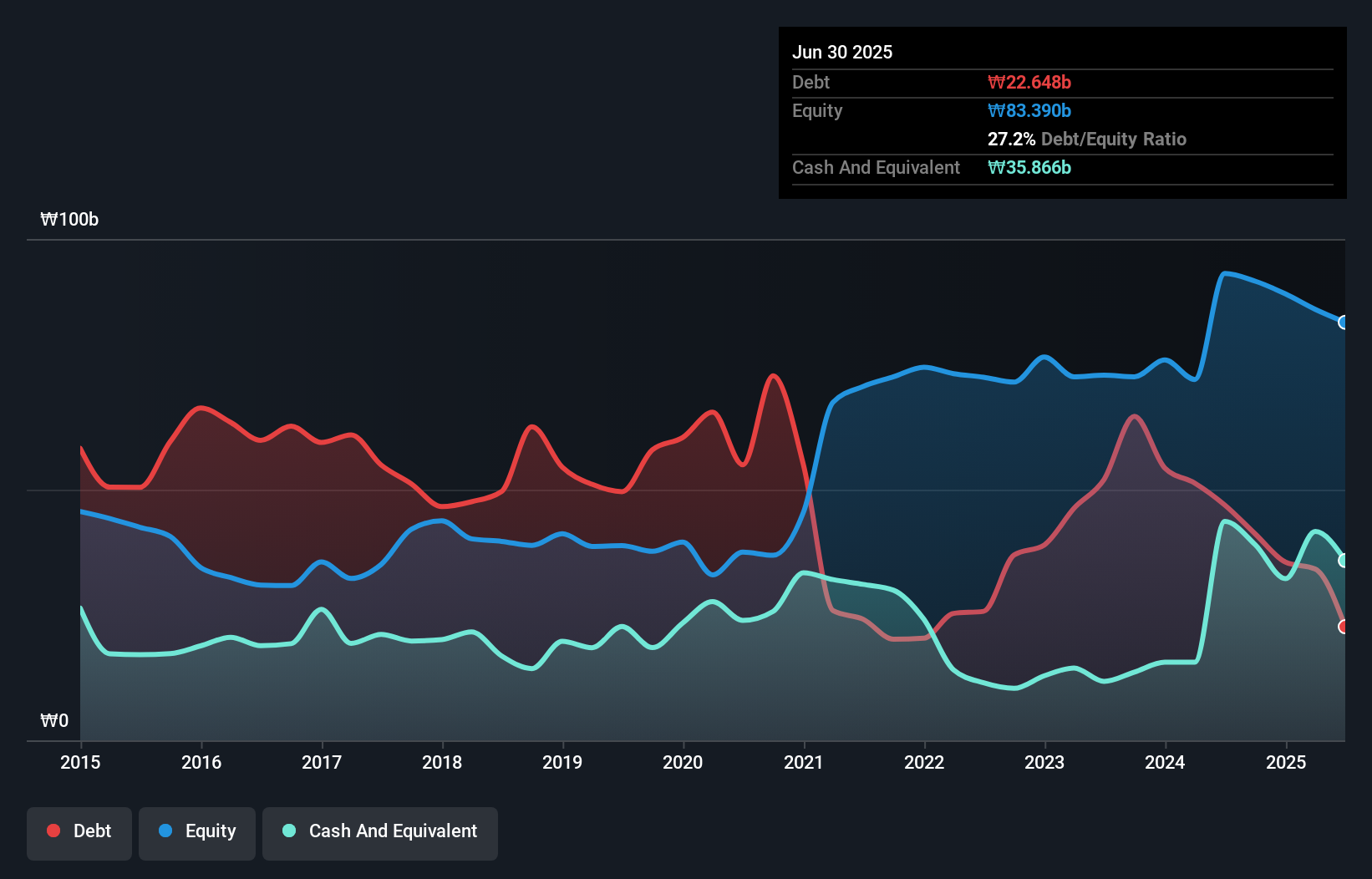Toggle the Cash And Equivalent series visibility
This screenshot has width=1372, height=879.
380,831
